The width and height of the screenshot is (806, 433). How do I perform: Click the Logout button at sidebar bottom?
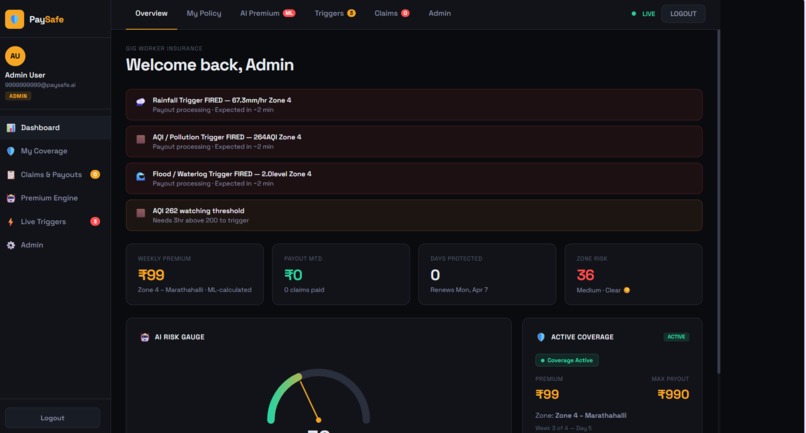52,418
